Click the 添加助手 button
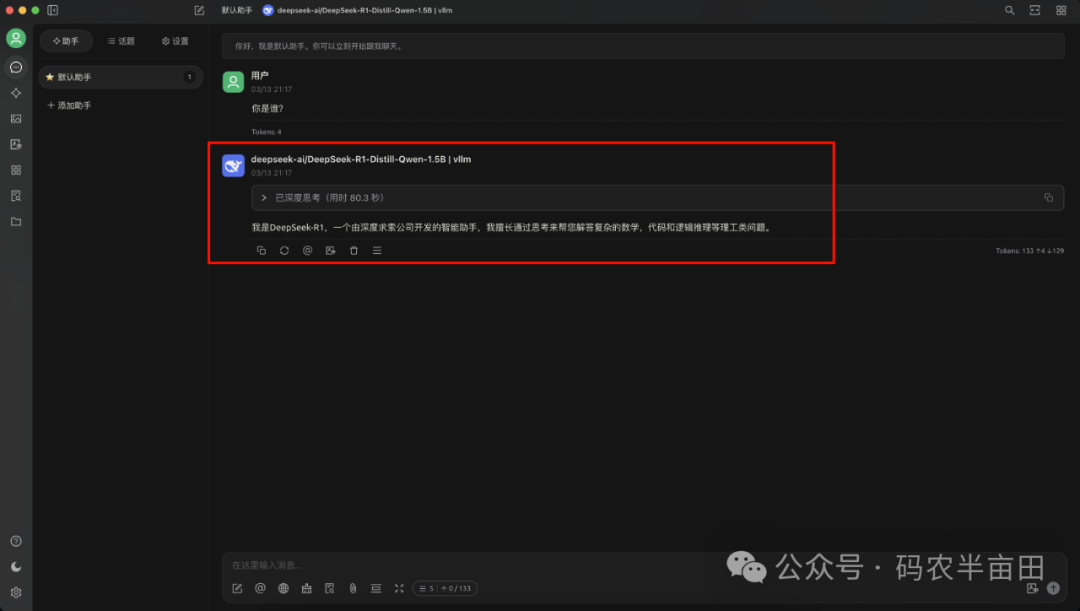The width and height of the screenshot is (1080, 611). [69, 105]
